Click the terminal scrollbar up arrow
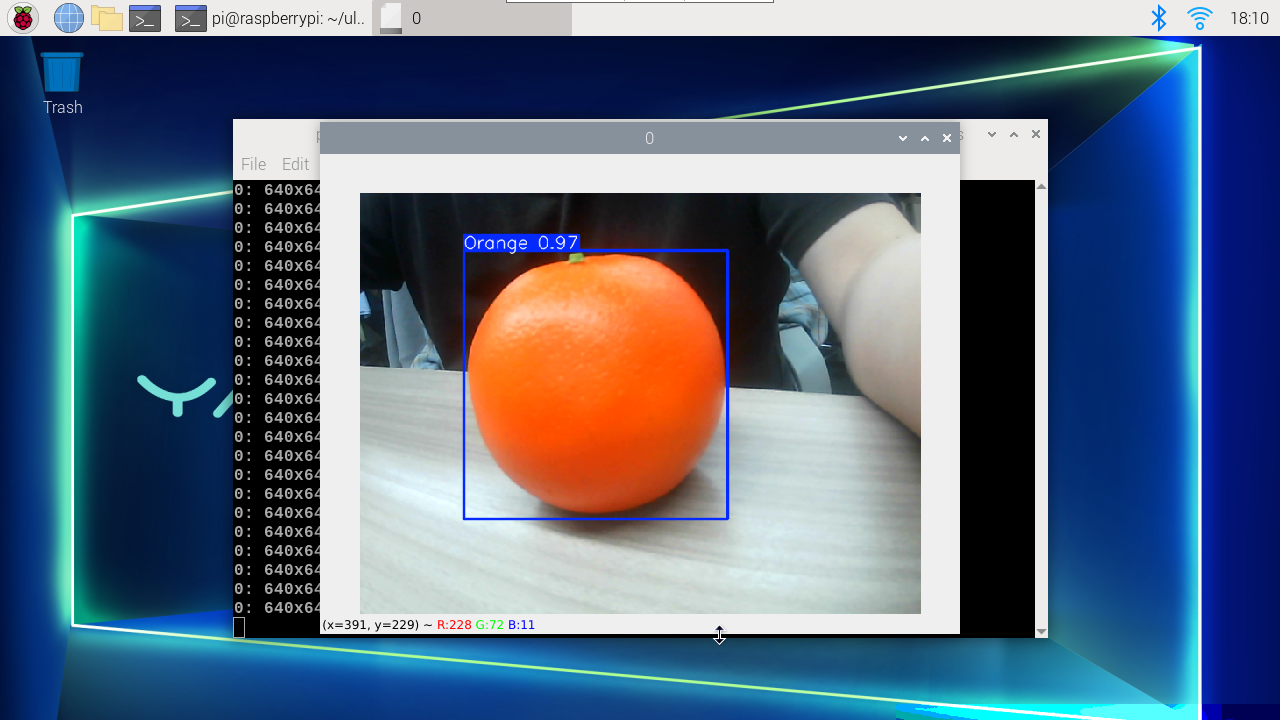Viewport: 1280px width, 720px height. pyautogui.click(x=1041, y=187)
